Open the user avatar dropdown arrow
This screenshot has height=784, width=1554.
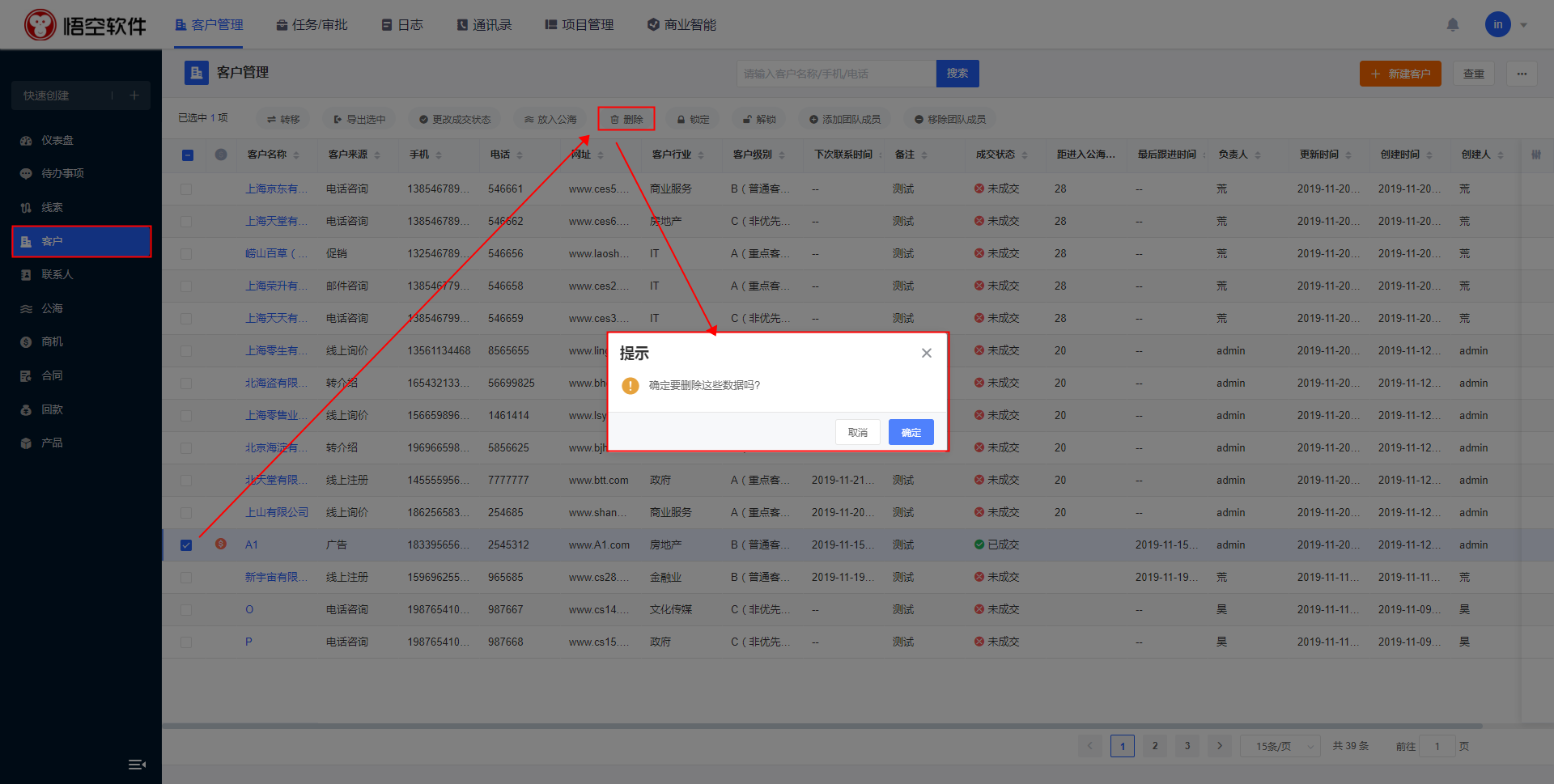[1523, 25]
